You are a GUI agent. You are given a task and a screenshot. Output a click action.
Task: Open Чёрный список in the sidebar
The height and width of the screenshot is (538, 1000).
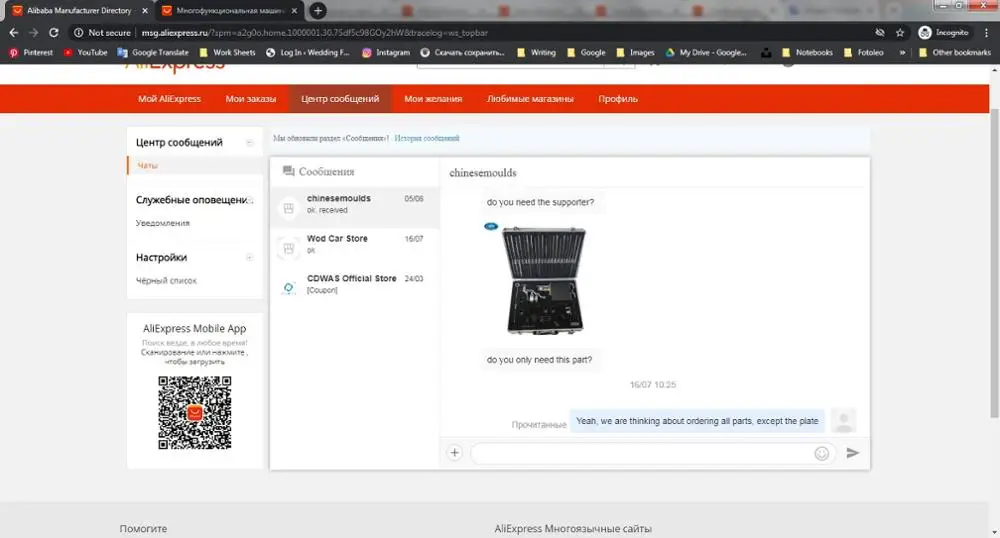coord(166,280)
